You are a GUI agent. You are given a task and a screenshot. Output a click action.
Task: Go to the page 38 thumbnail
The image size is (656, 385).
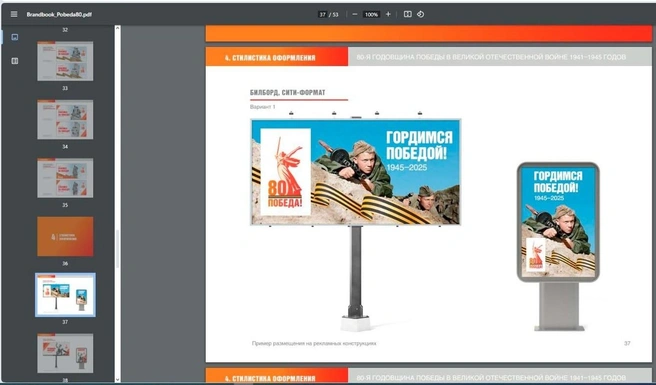[x=65, y=353]
